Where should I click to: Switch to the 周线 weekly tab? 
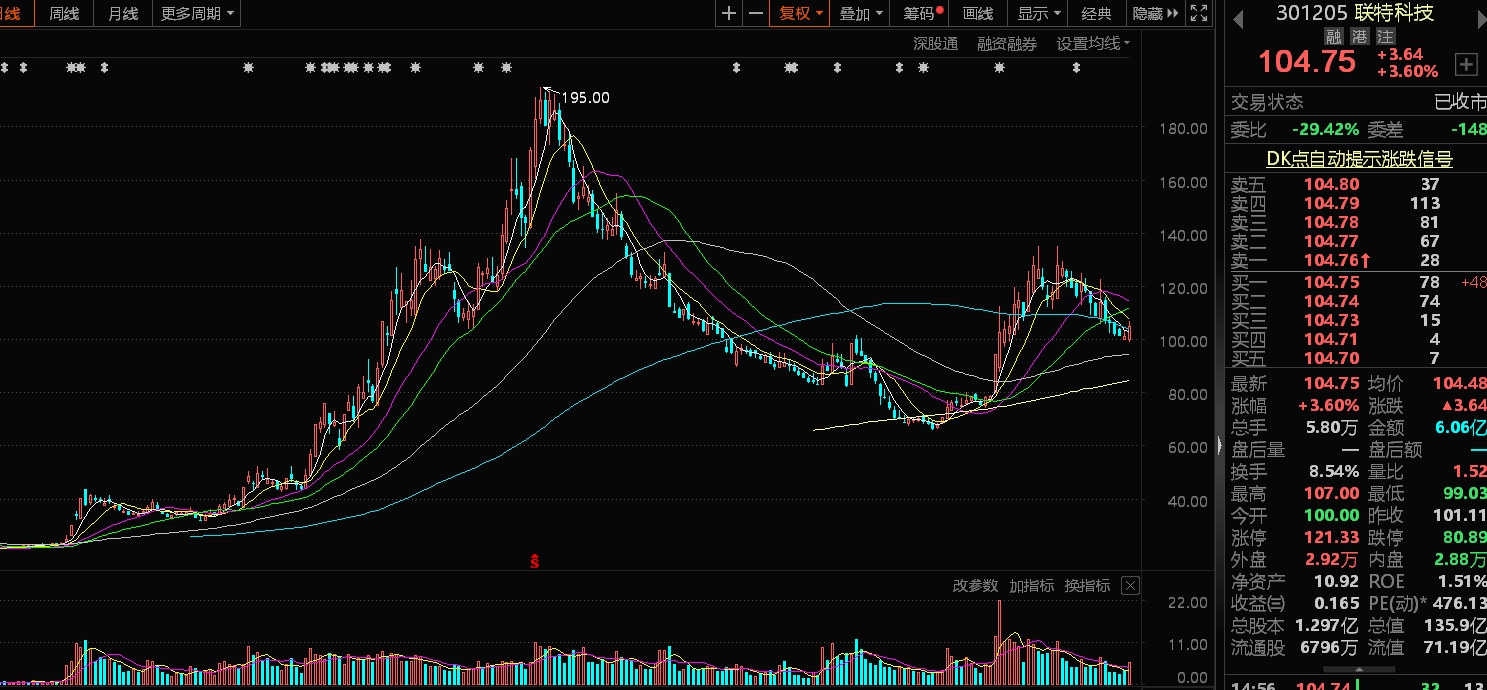64,13
